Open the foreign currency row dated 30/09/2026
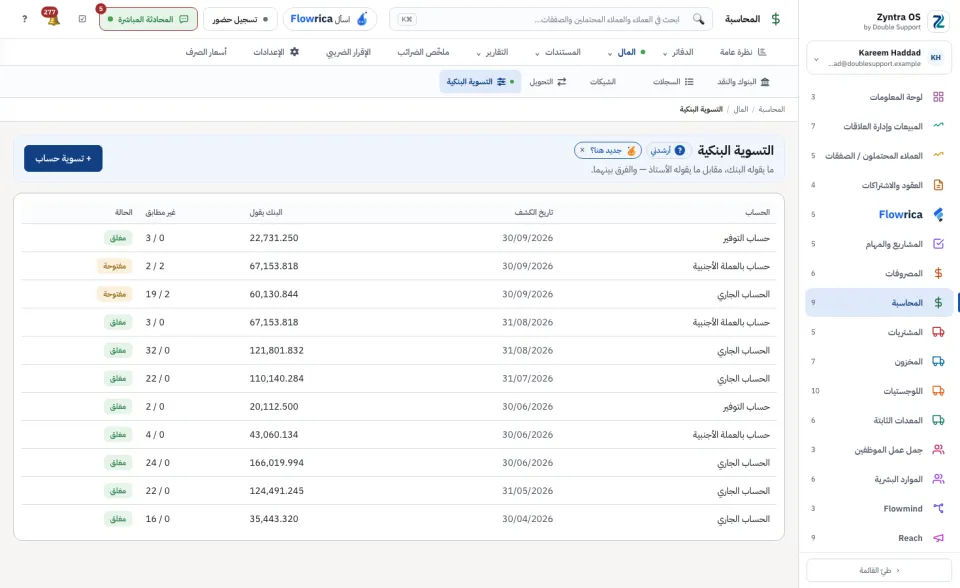This screenshot has height=588, width=960. [399, 266]
